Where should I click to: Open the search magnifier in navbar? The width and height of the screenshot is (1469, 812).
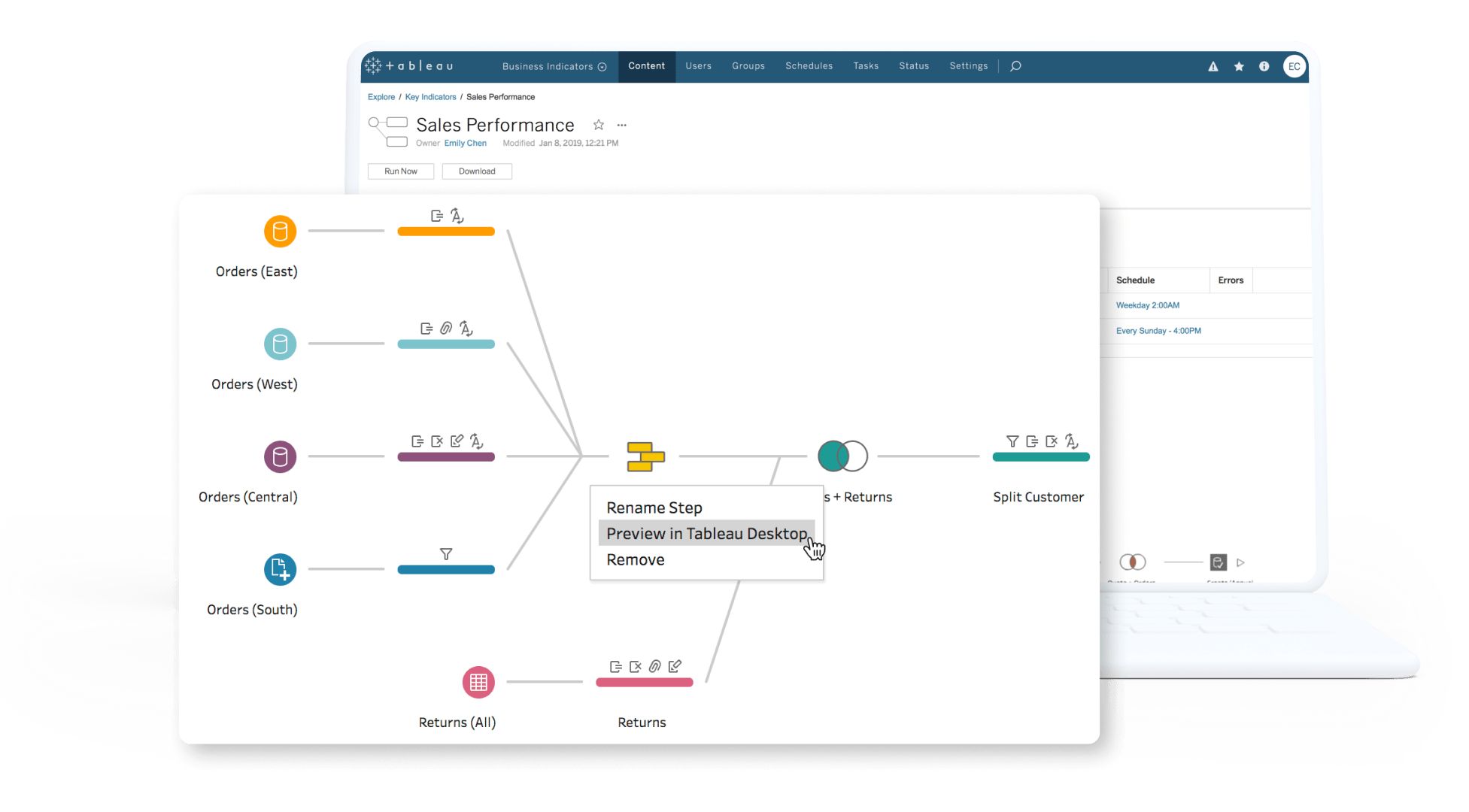[1015, 66]
